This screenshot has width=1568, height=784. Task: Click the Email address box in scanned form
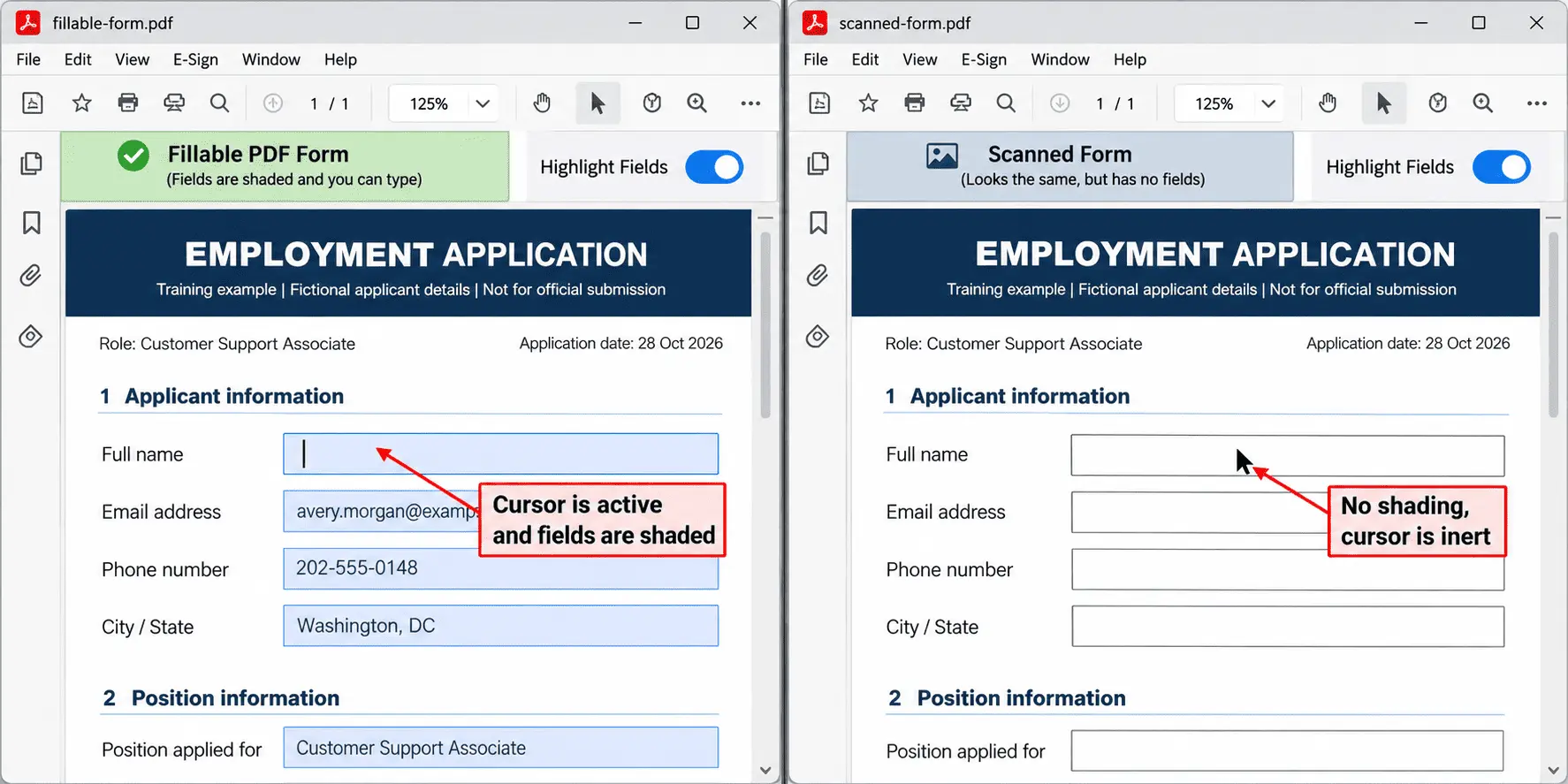click(x=1288, y=512)
